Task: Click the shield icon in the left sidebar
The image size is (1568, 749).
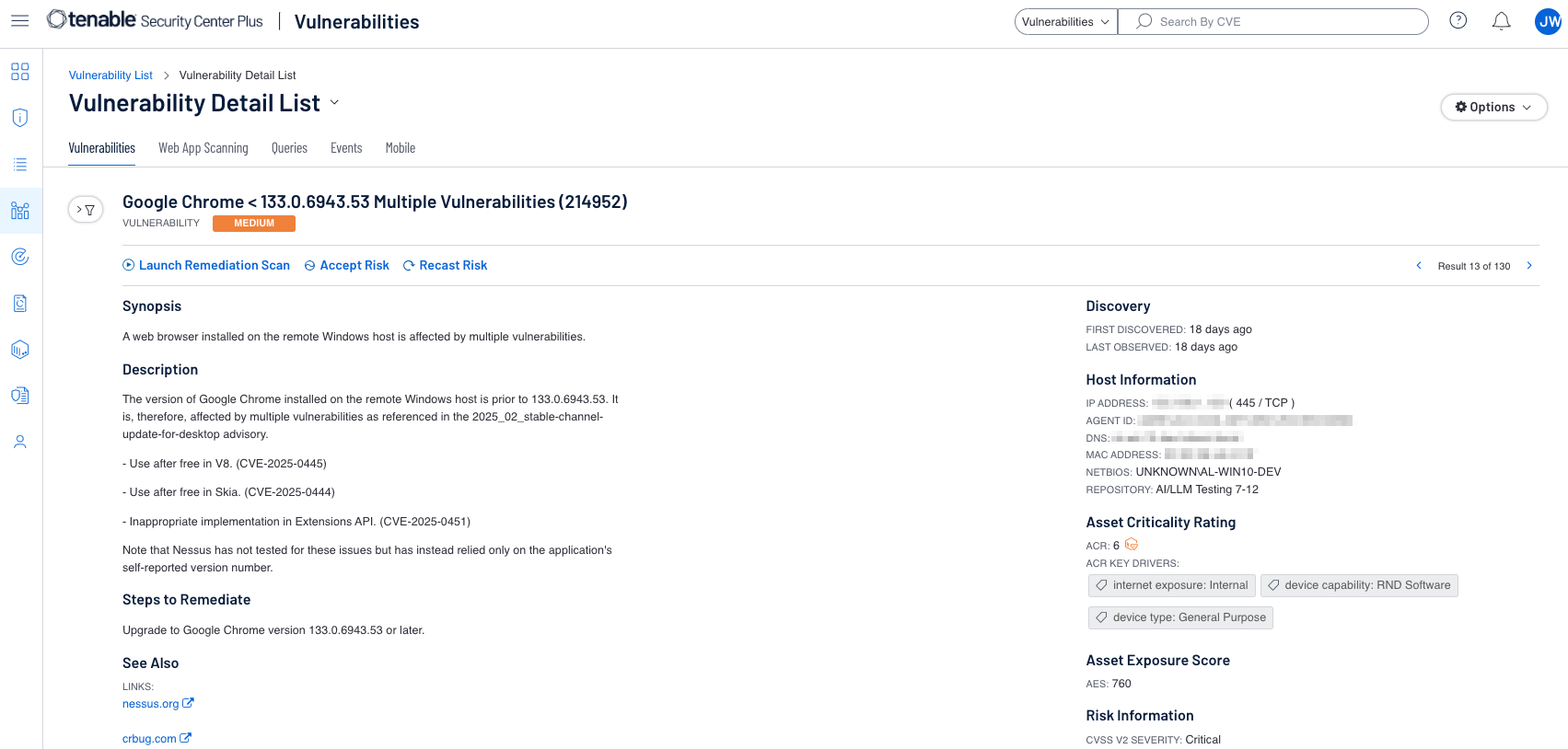Action: click(x=20, y=118)
